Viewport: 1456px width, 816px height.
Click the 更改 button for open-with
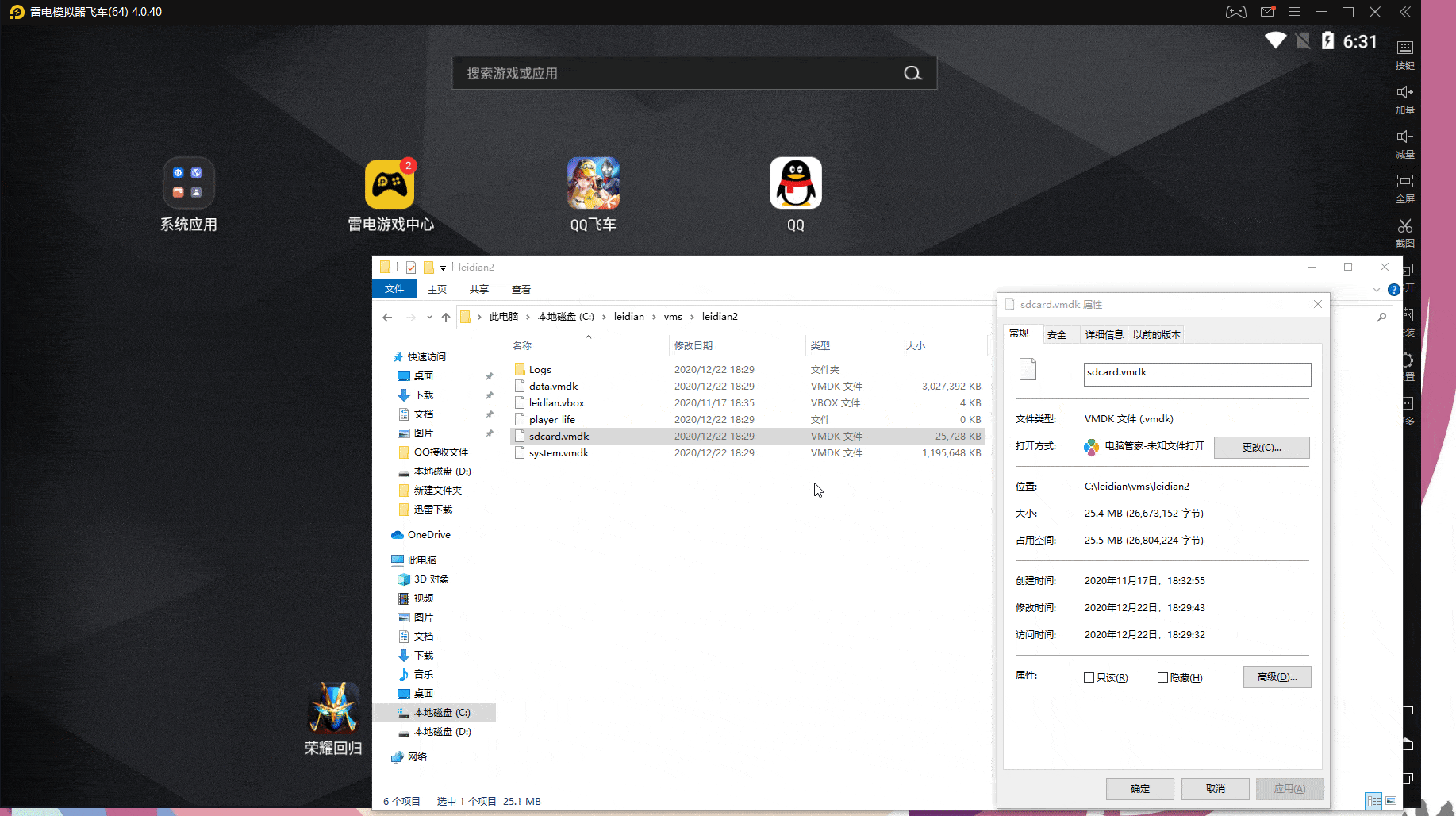(x=1261, y=448)
